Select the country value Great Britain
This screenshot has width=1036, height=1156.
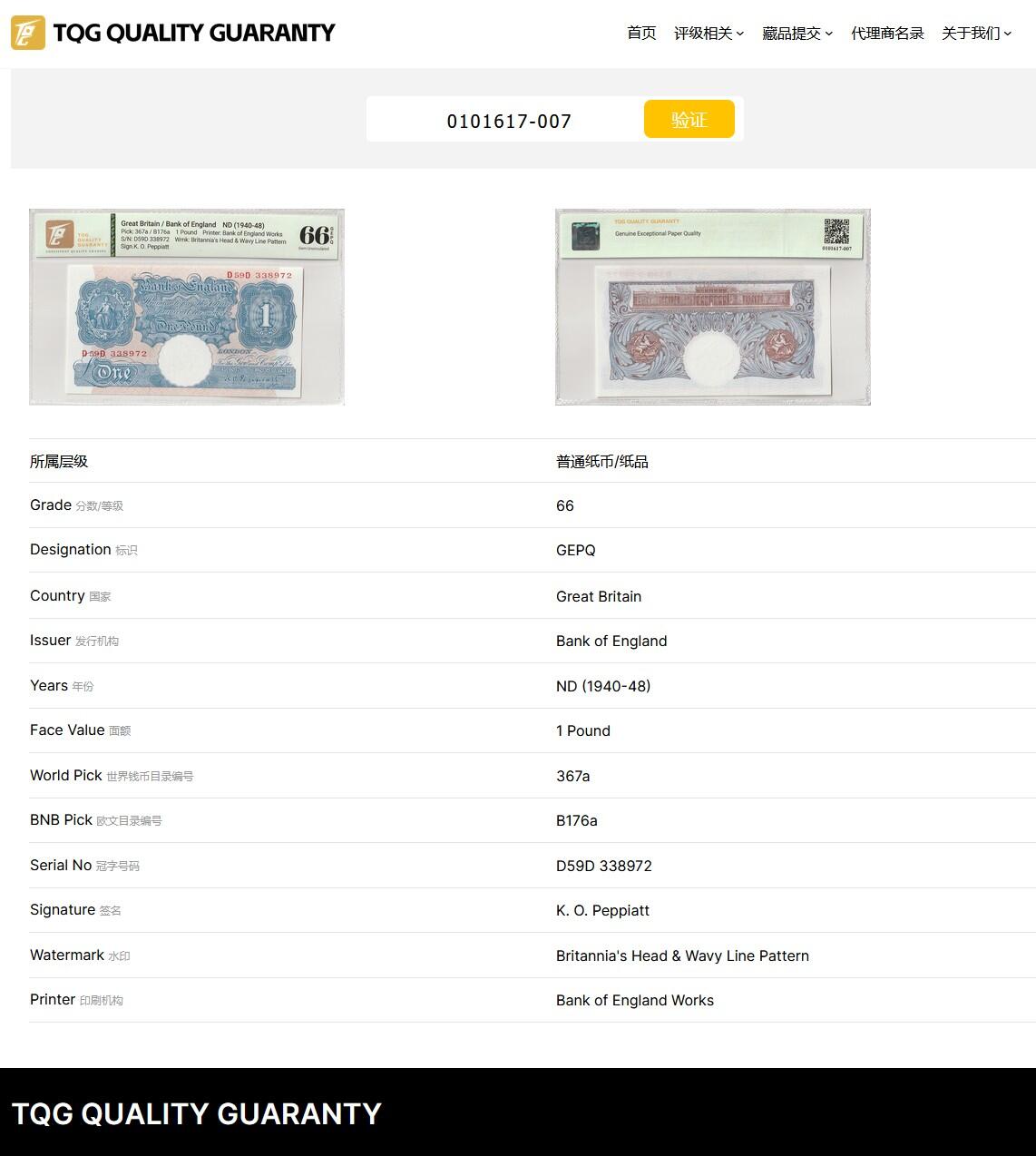click(x=599, y=597)
